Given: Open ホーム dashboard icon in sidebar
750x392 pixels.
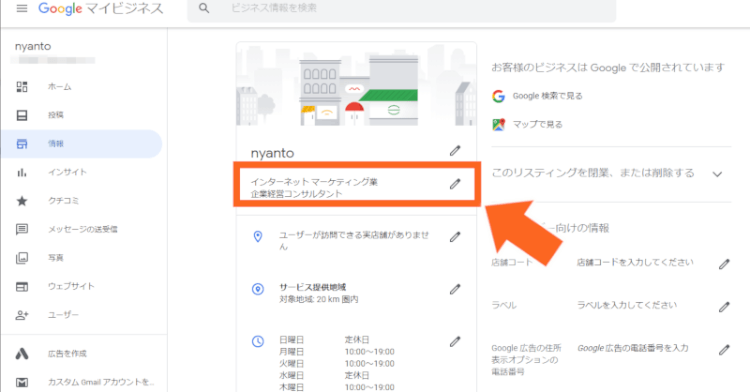Looking at the screenshot, I should 22,87.
